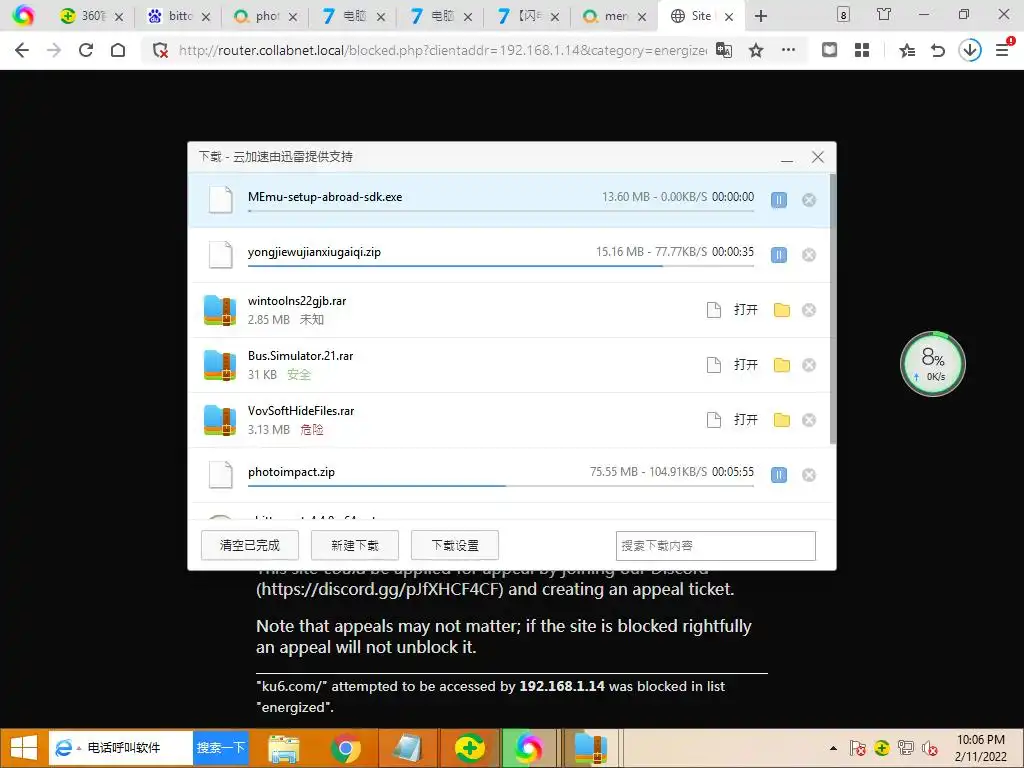Click the archive icon of VovSoftHideFiles.rar
This screenshot has height=768, width=1024.
pos(219,419)
